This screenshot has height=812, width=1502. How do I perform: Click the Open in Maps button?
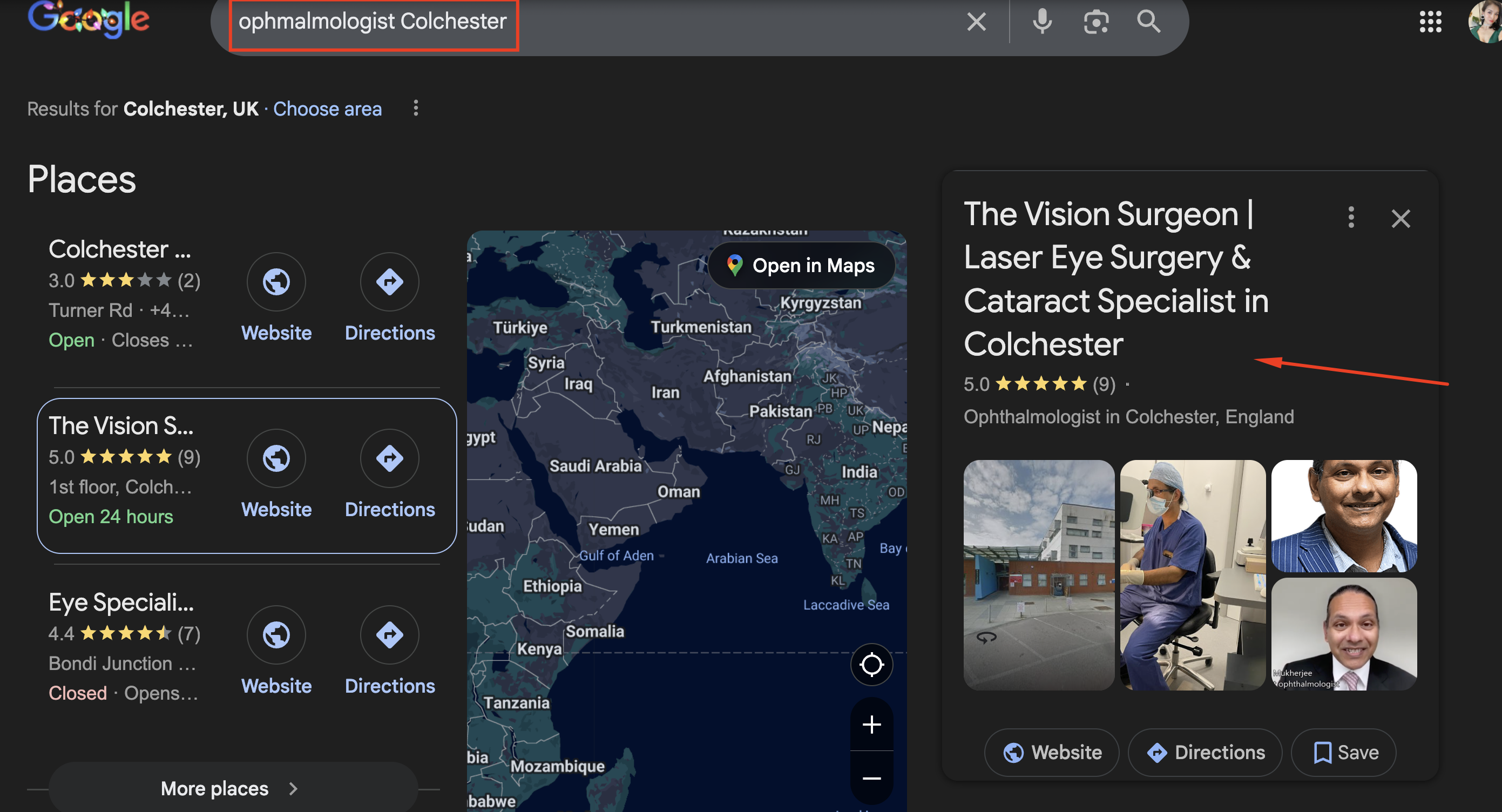[801, 265]
